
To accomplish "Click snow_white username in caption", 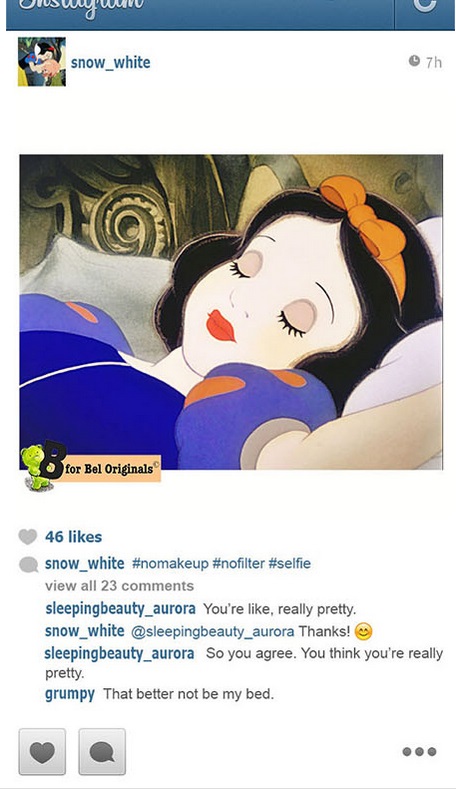I will coord(85,564).
